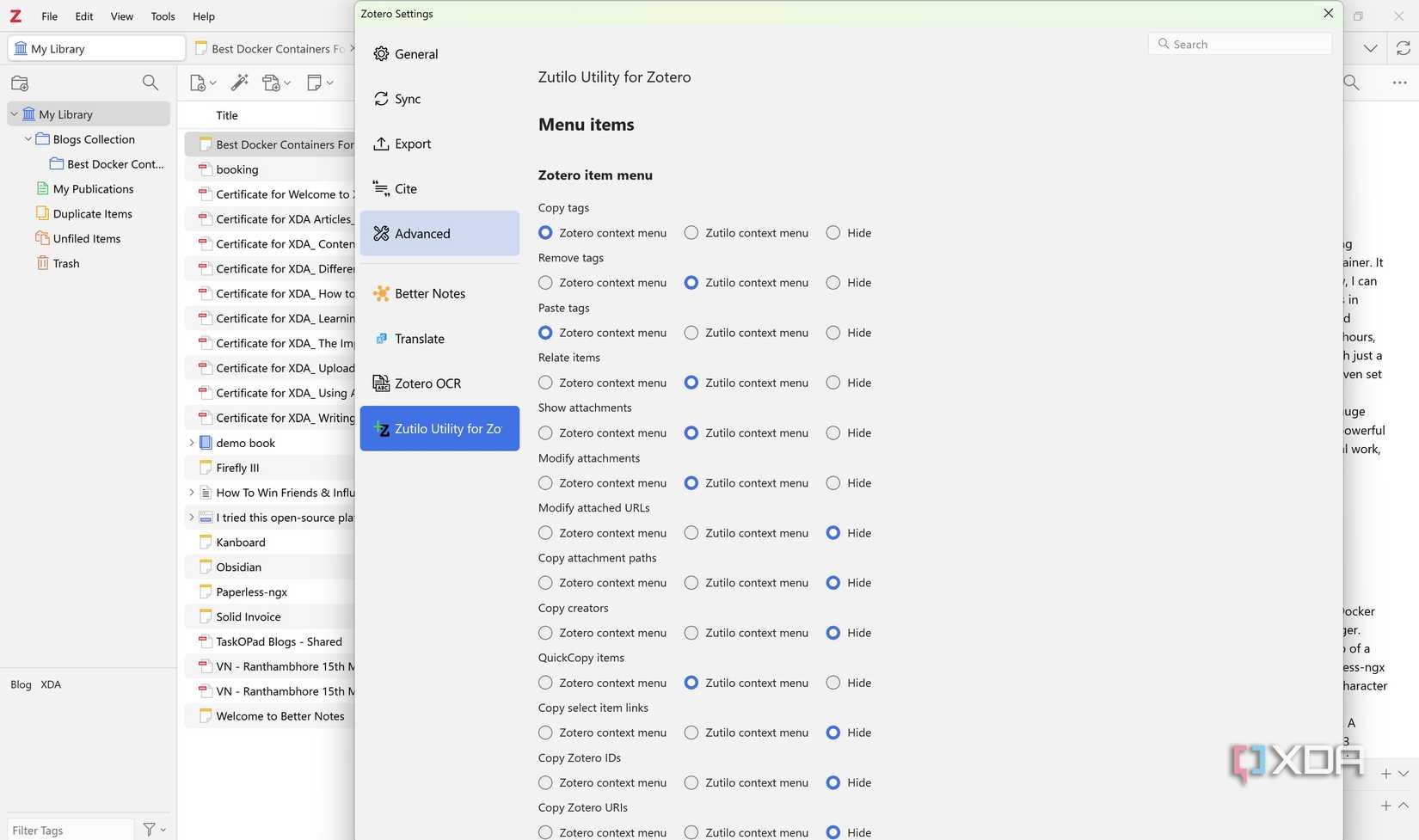Set Relate items to Hide
This screenshot has height=840, width=1419.
(833, 383)
